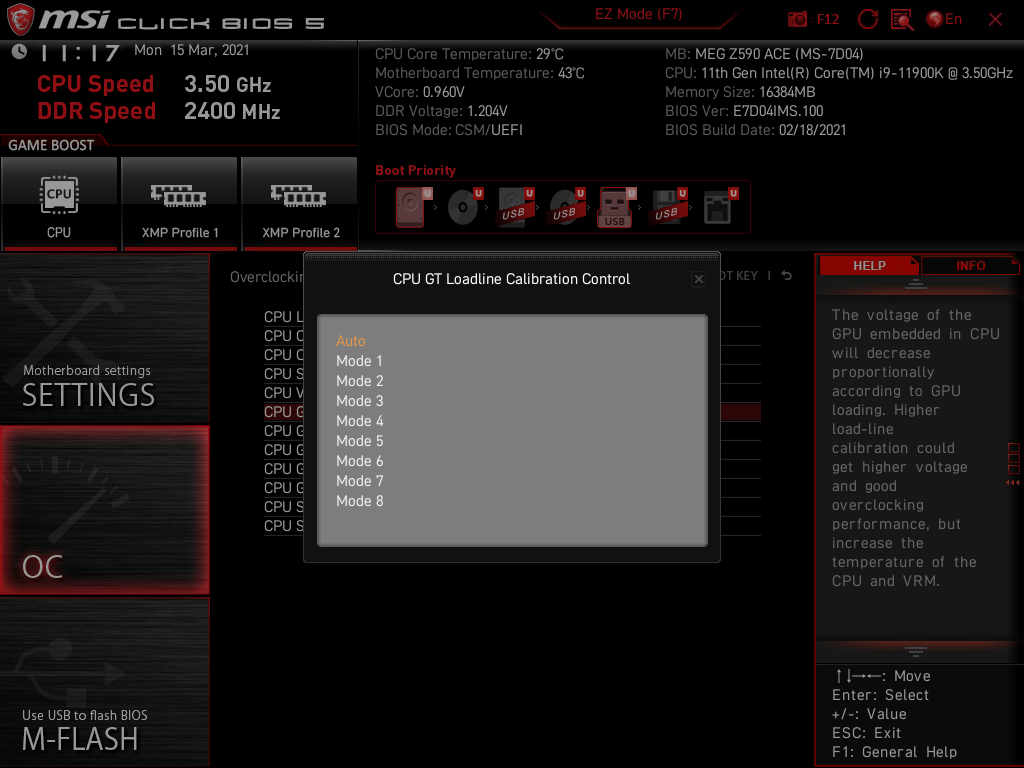Select the USB floppy boot device icon

(x=668, y=207)
